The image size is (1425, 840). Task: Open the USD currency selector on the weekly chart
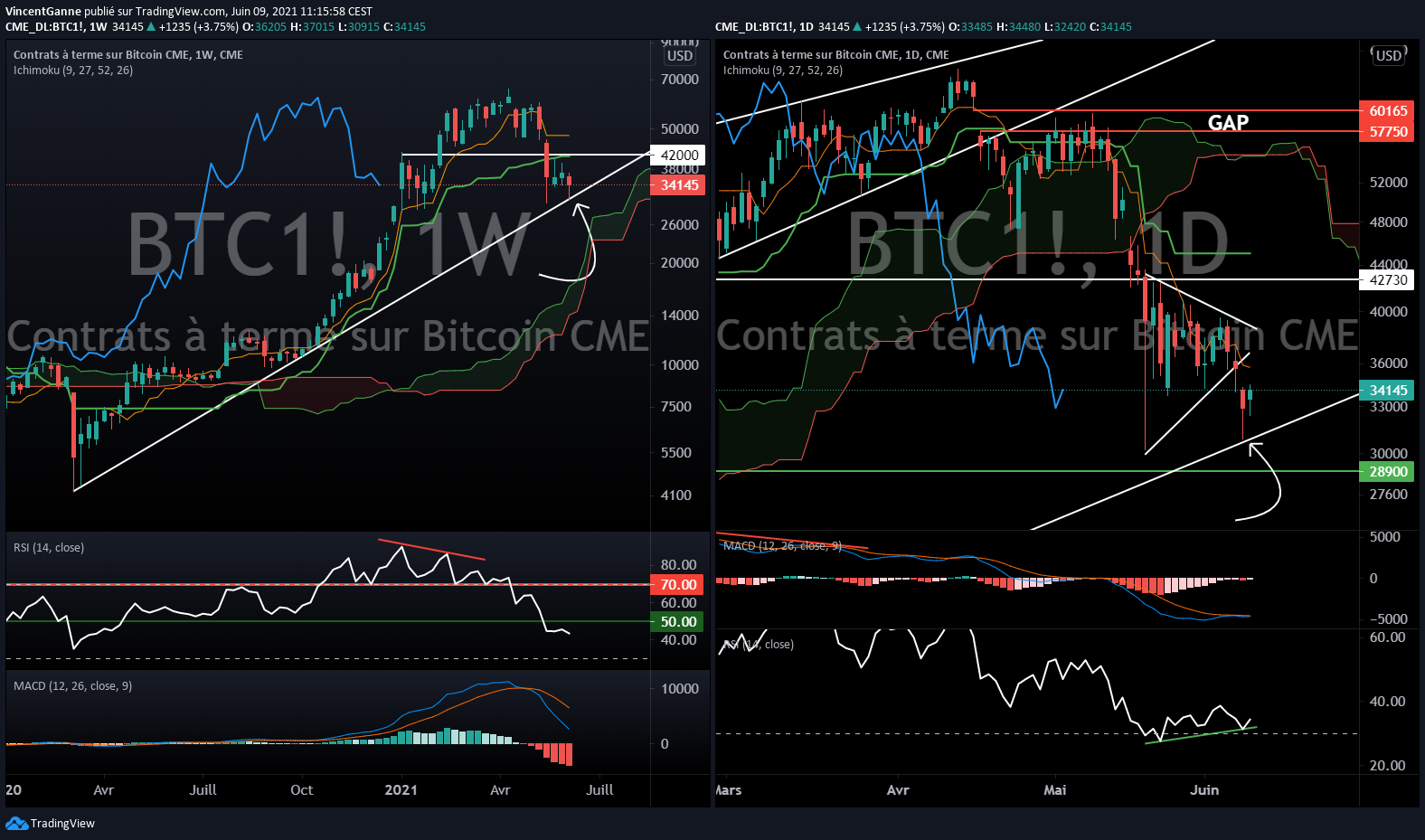pyautogui.click(x=680, y=56)
